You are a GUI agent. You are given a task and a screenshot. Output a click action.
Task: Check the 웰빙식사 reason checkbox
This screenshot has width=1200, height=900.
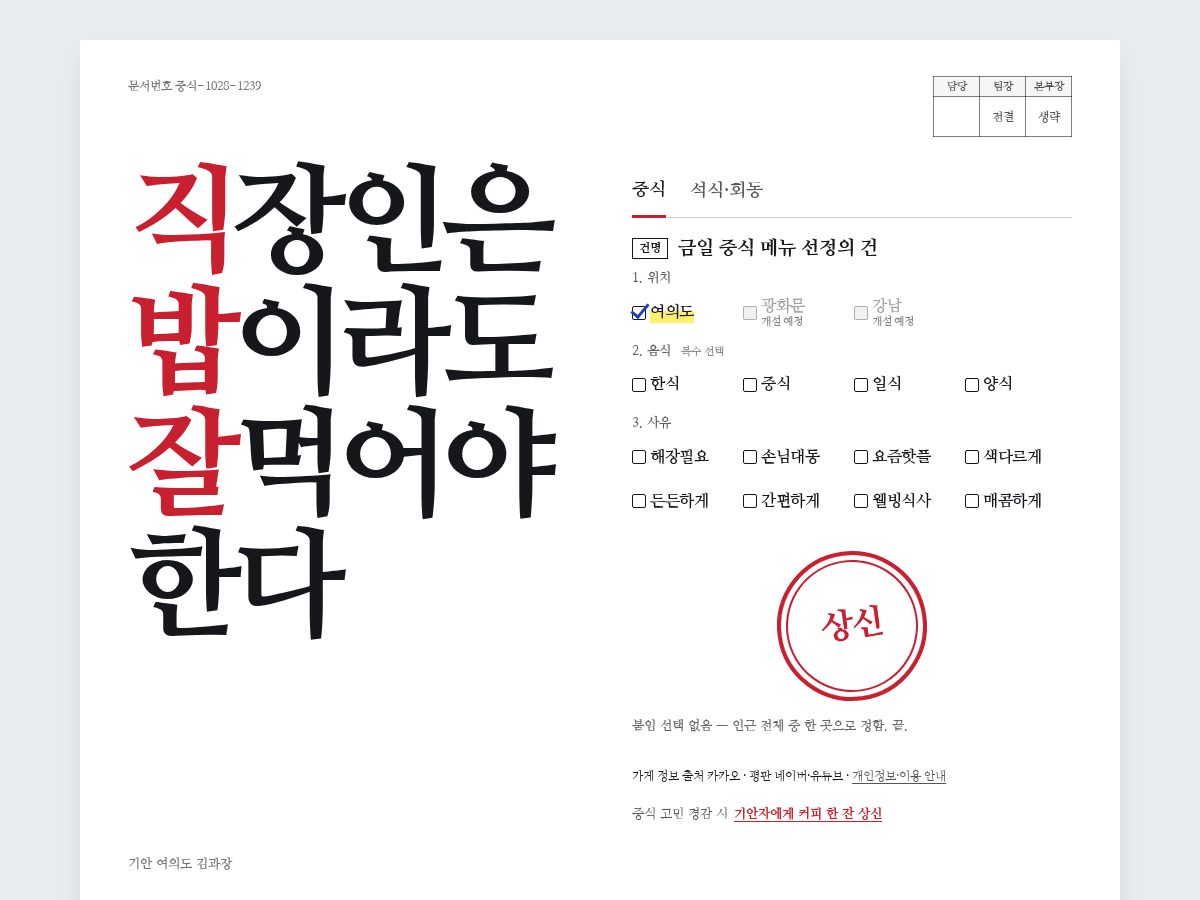point(861,501)
